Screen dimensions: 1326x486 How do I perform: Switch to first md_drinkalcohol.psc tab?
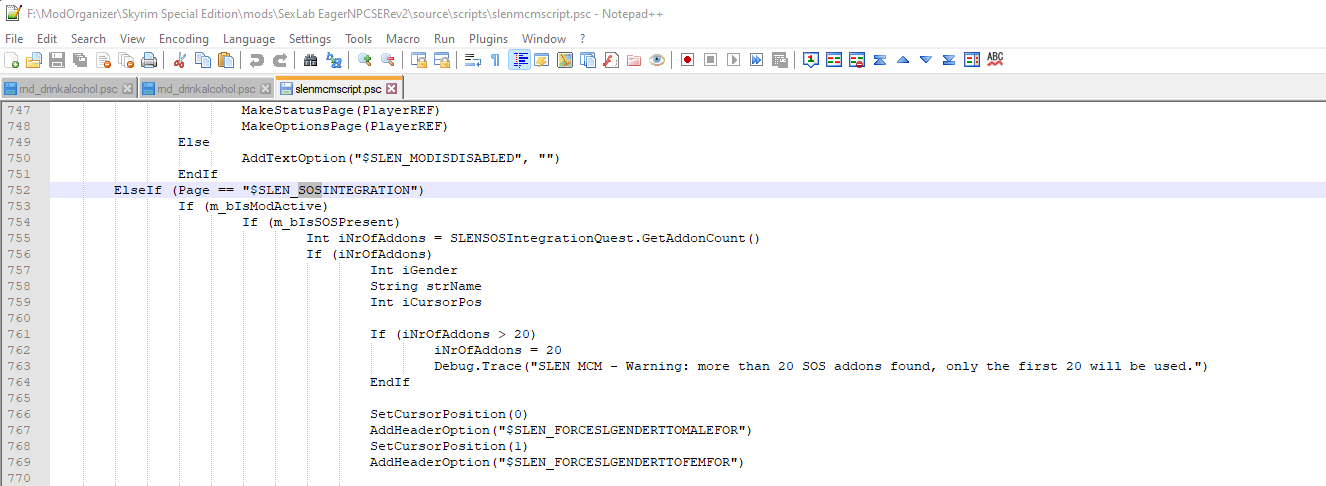pos(68,89)
